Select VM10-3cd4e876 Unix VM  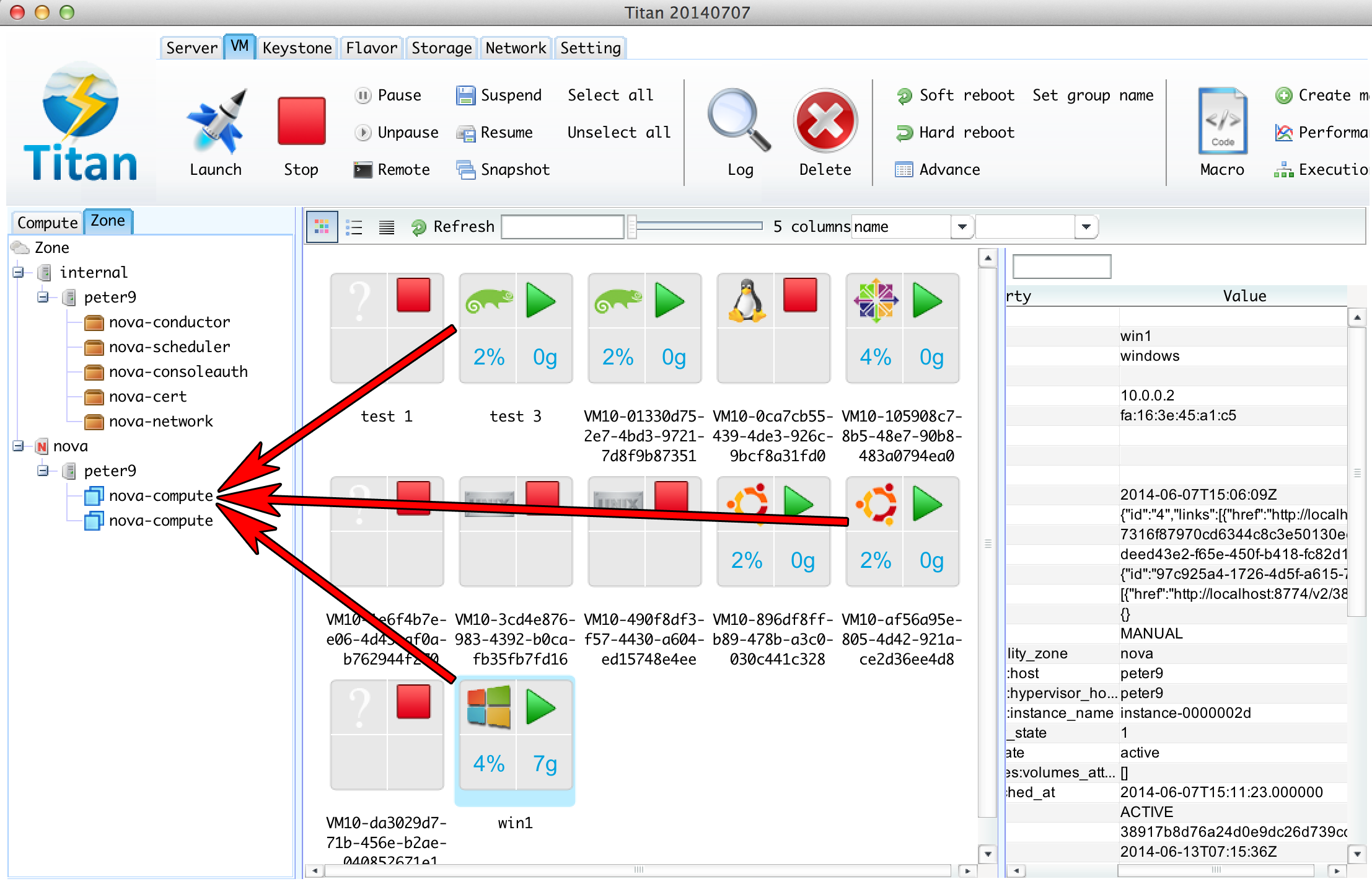[x=516, y=532]
